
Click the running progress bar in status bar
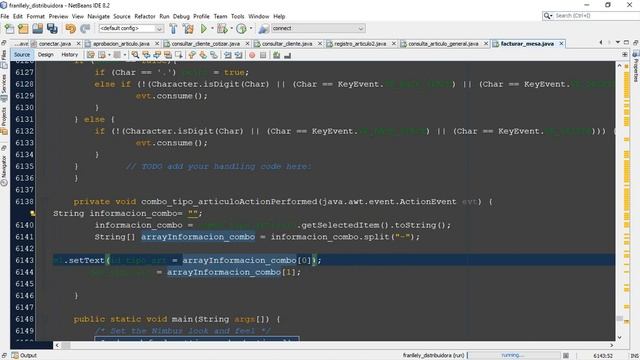(514, 356)
